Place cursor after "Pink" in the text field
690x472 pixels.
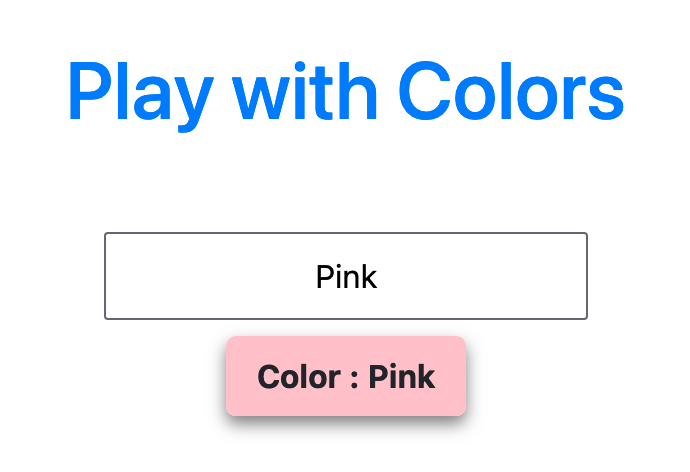[379, 277]
